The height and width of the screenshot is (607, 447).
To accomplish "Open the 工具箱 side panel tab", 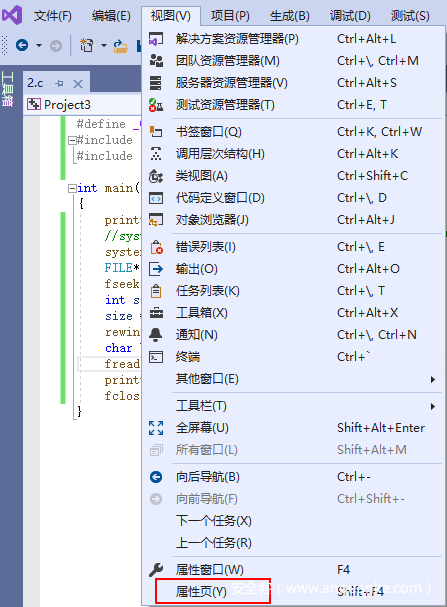I will tap(7, 89).
